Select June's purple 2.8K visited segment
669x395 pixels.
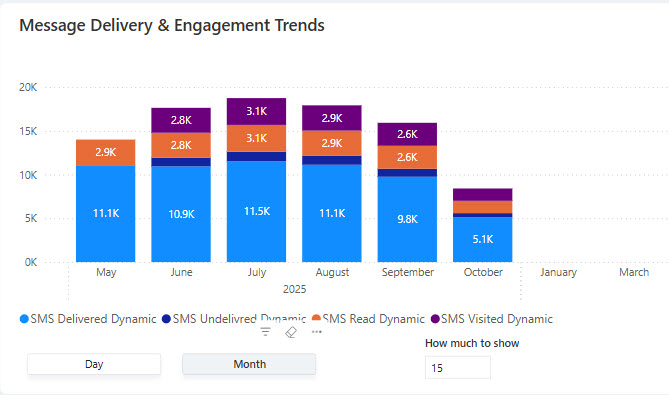(x=181, y=120)
